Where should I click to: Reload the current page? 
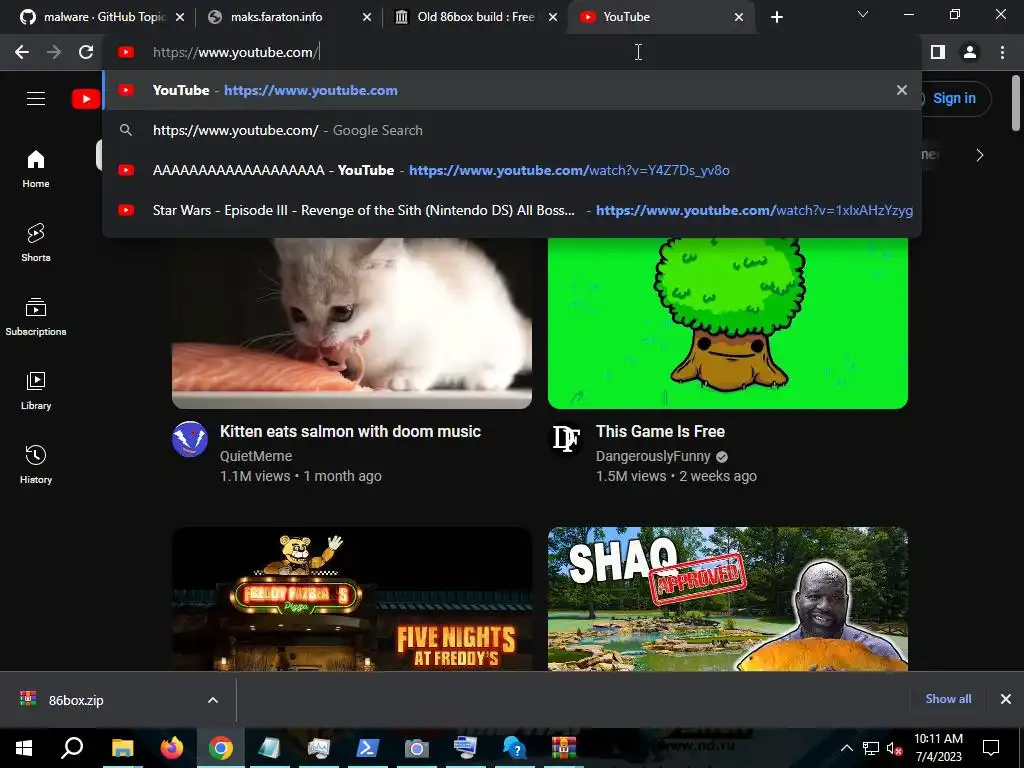[86, 52]
